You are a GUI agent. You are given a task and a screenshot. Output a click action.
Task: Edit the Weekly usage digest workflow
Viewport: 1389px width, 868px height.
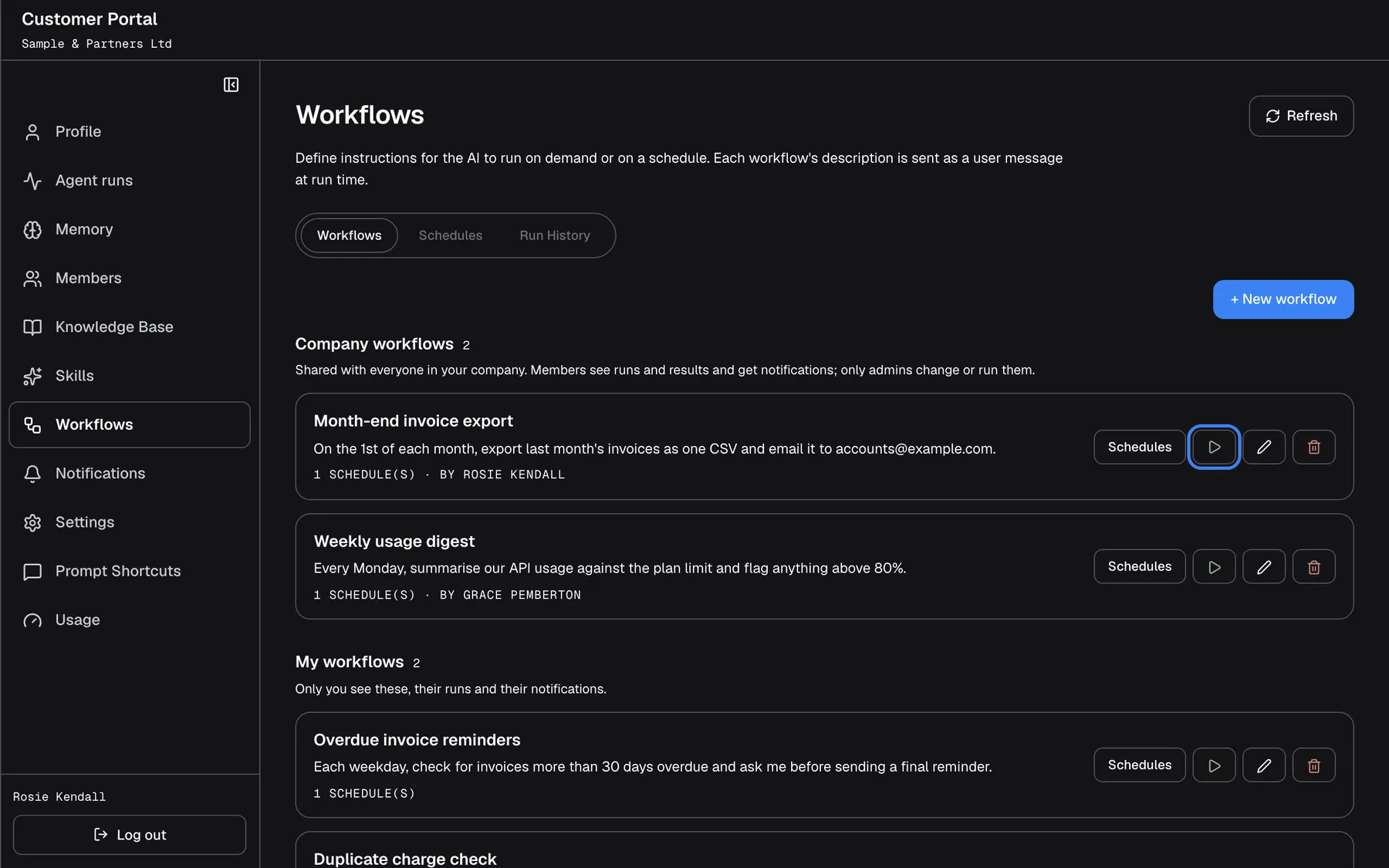(1264, 567)
